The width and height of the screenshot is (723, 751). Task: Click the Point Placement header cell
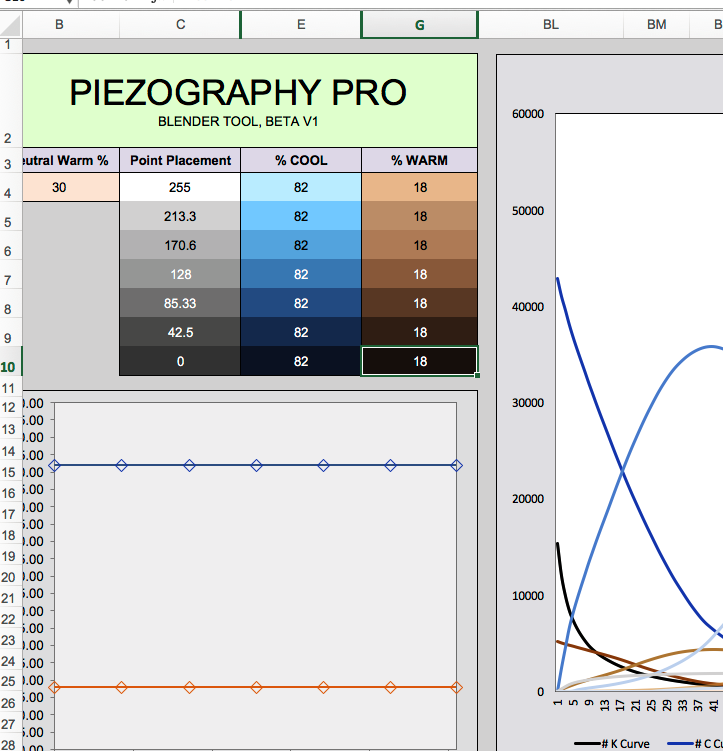point(180,160)
